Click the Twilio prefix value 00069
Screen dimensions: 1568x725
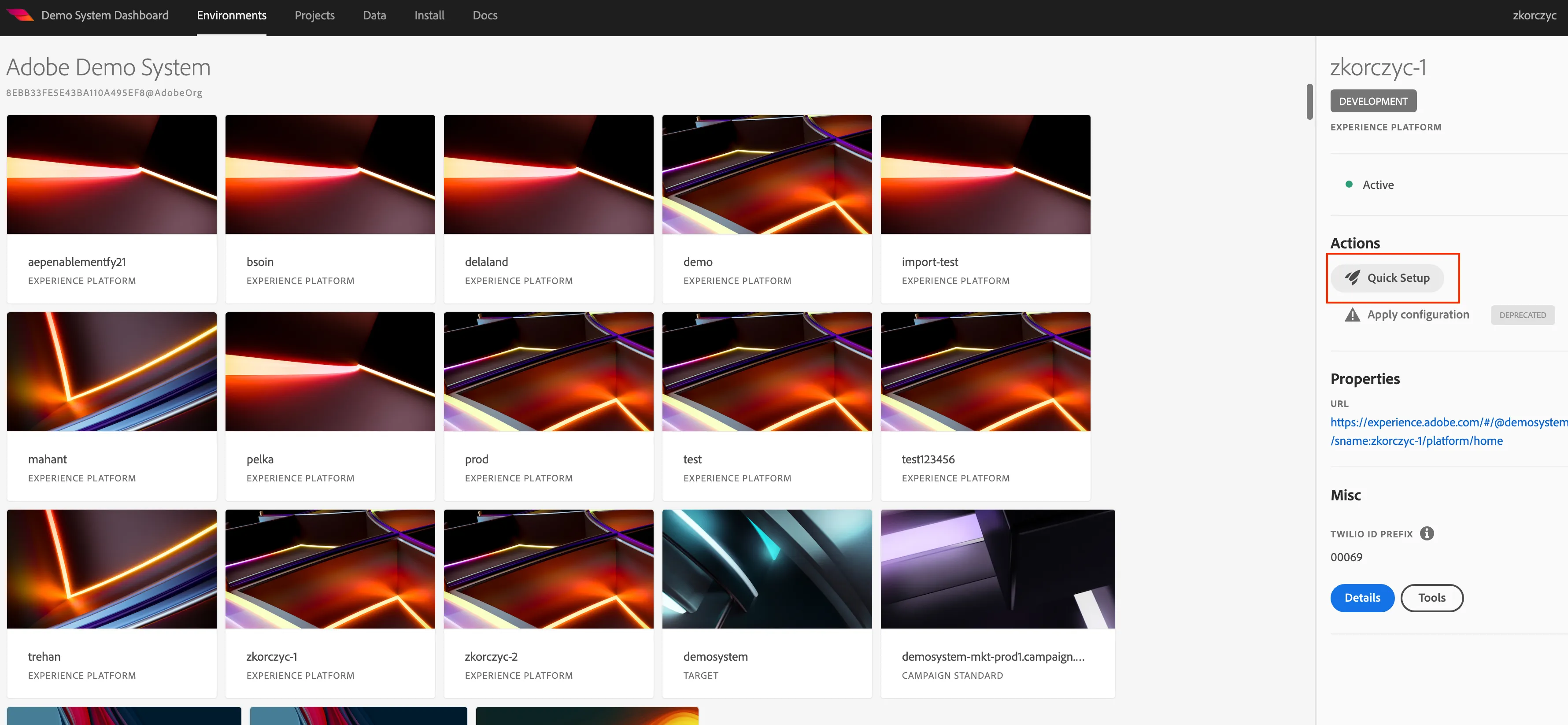point(1346,557)
